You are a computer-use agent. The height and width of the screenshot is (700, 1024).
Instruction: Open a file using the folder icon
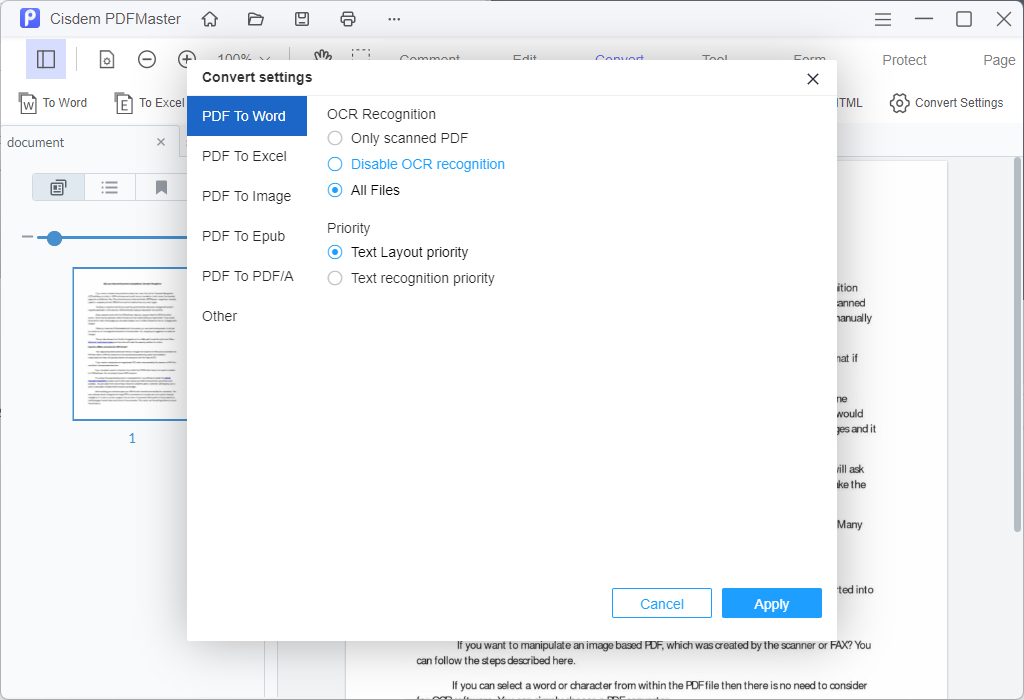(255, 18)
